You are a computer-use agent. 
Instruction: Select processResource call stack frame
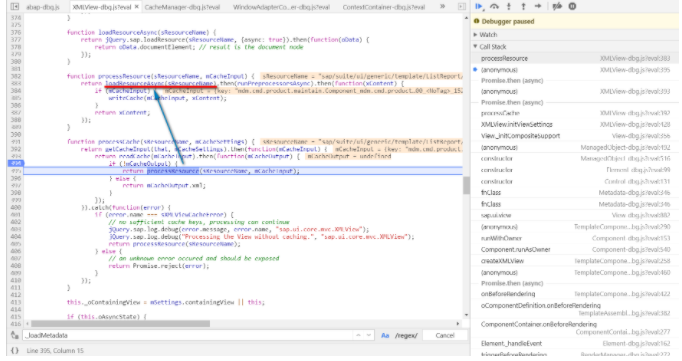[575, 58]
